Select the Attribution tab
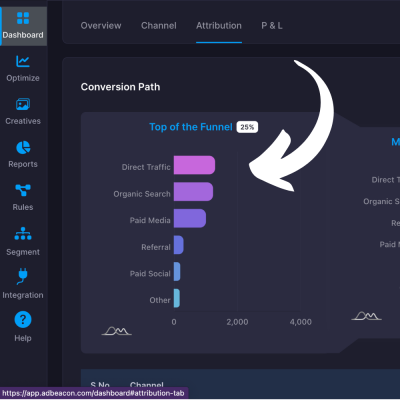The width and height of the screenshot is (400, 400). click(219, 26)
